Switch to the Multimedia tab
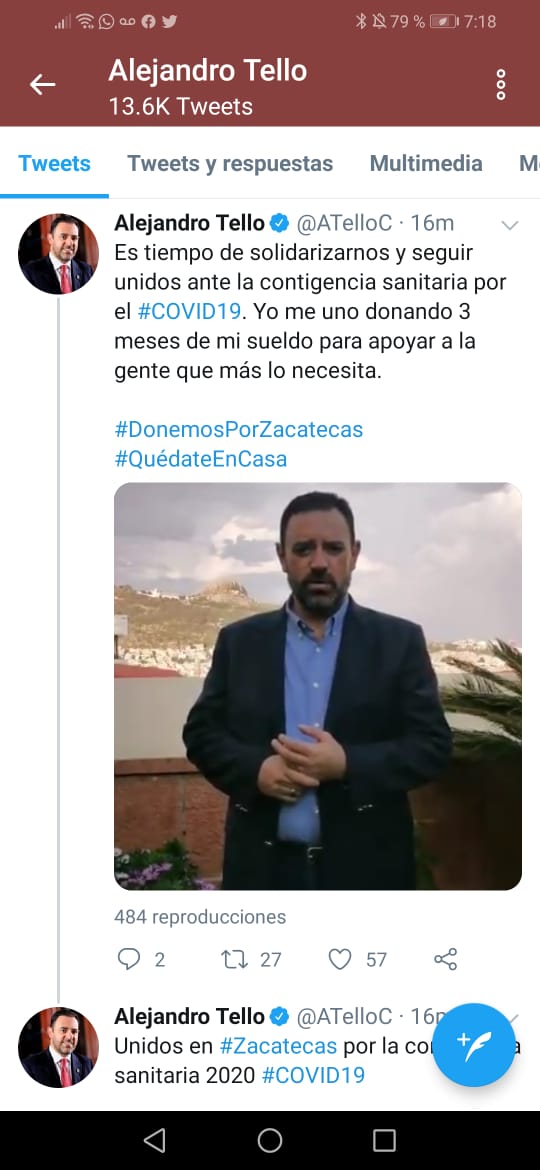540x1170 pixels. click(x=426, y=163)
